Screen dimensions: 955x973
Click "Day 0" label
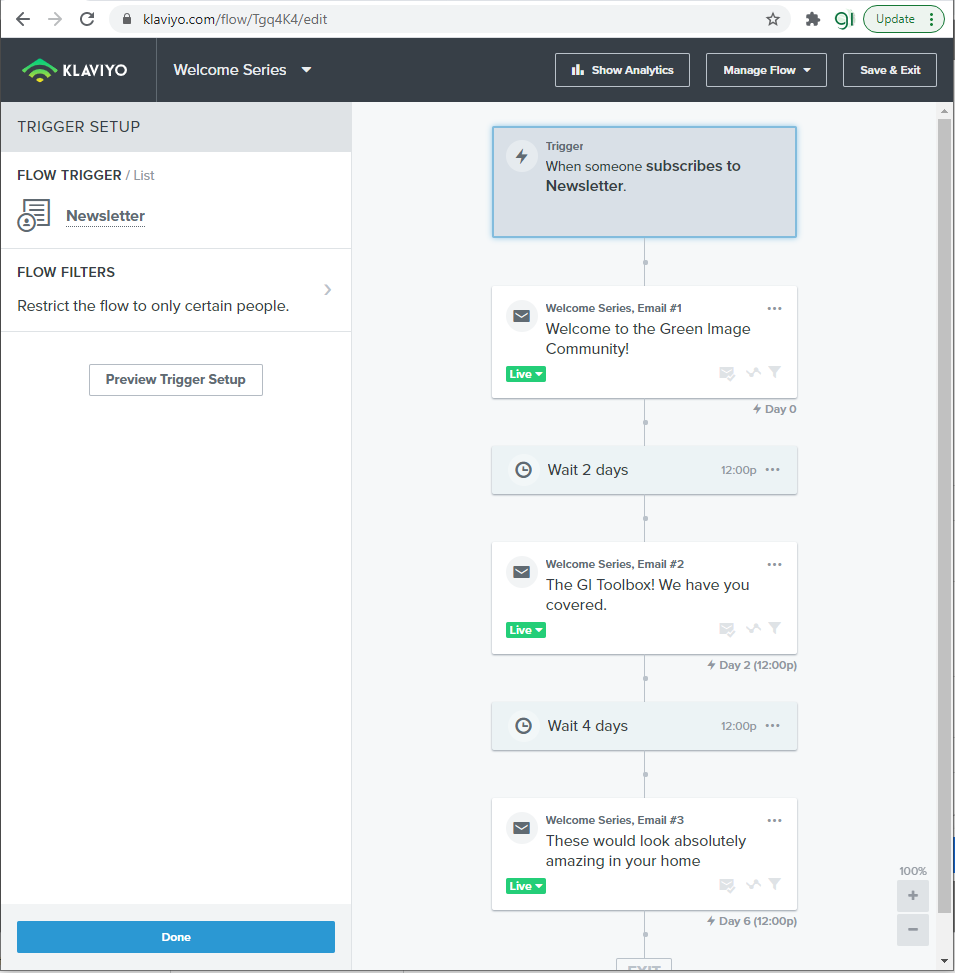781,409
